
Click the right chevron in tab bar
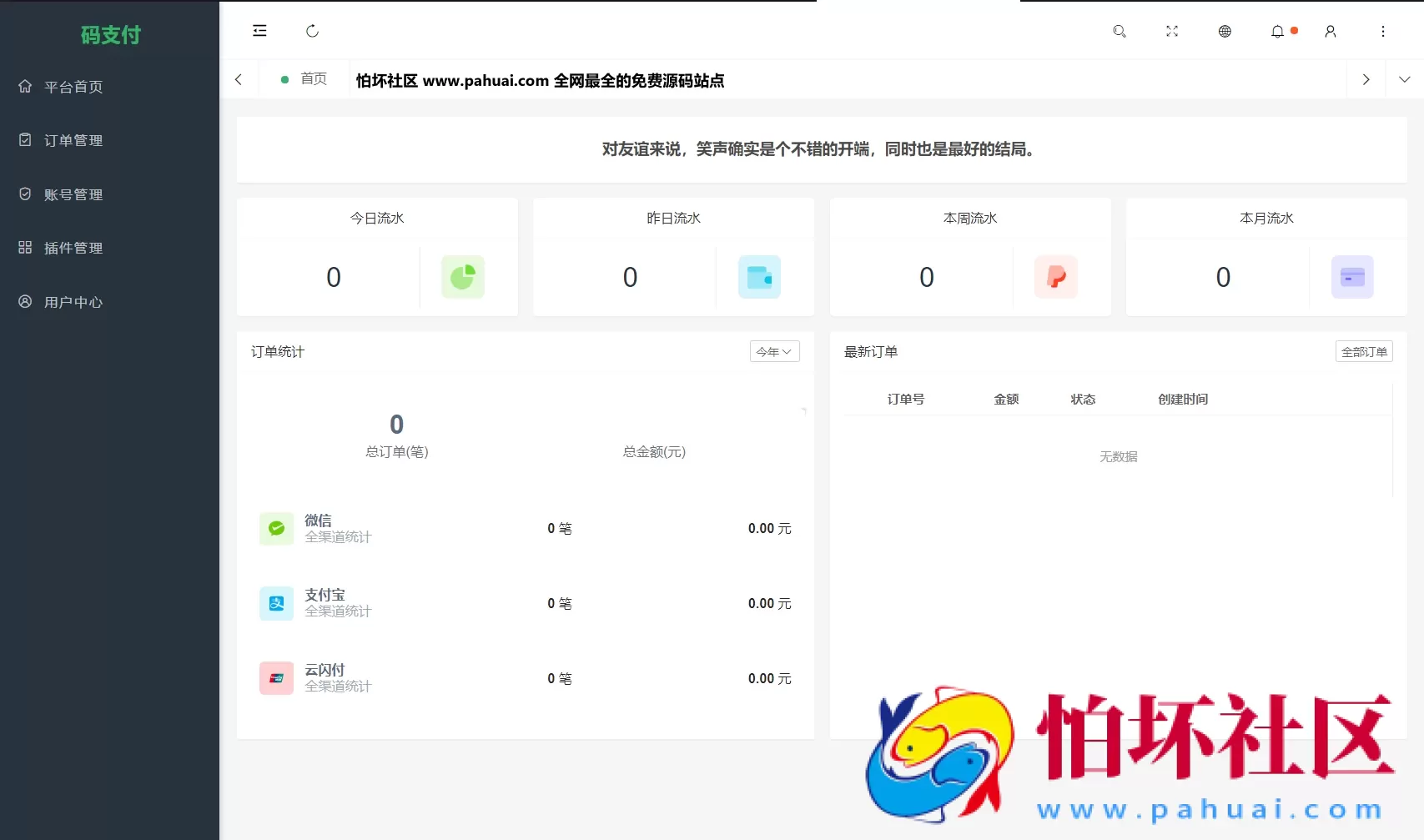1366,78
